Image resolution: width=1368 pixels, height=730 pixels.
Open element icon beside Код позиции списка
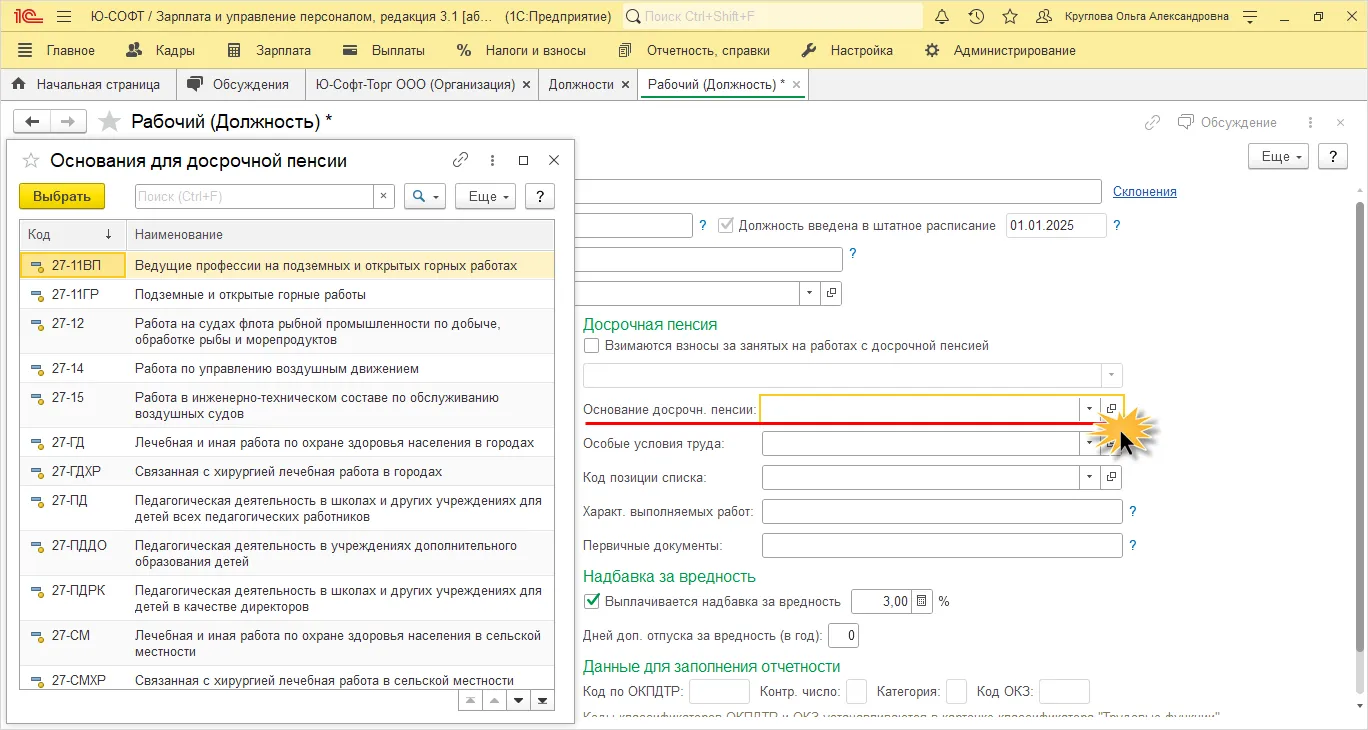(x=1111, y=477)
